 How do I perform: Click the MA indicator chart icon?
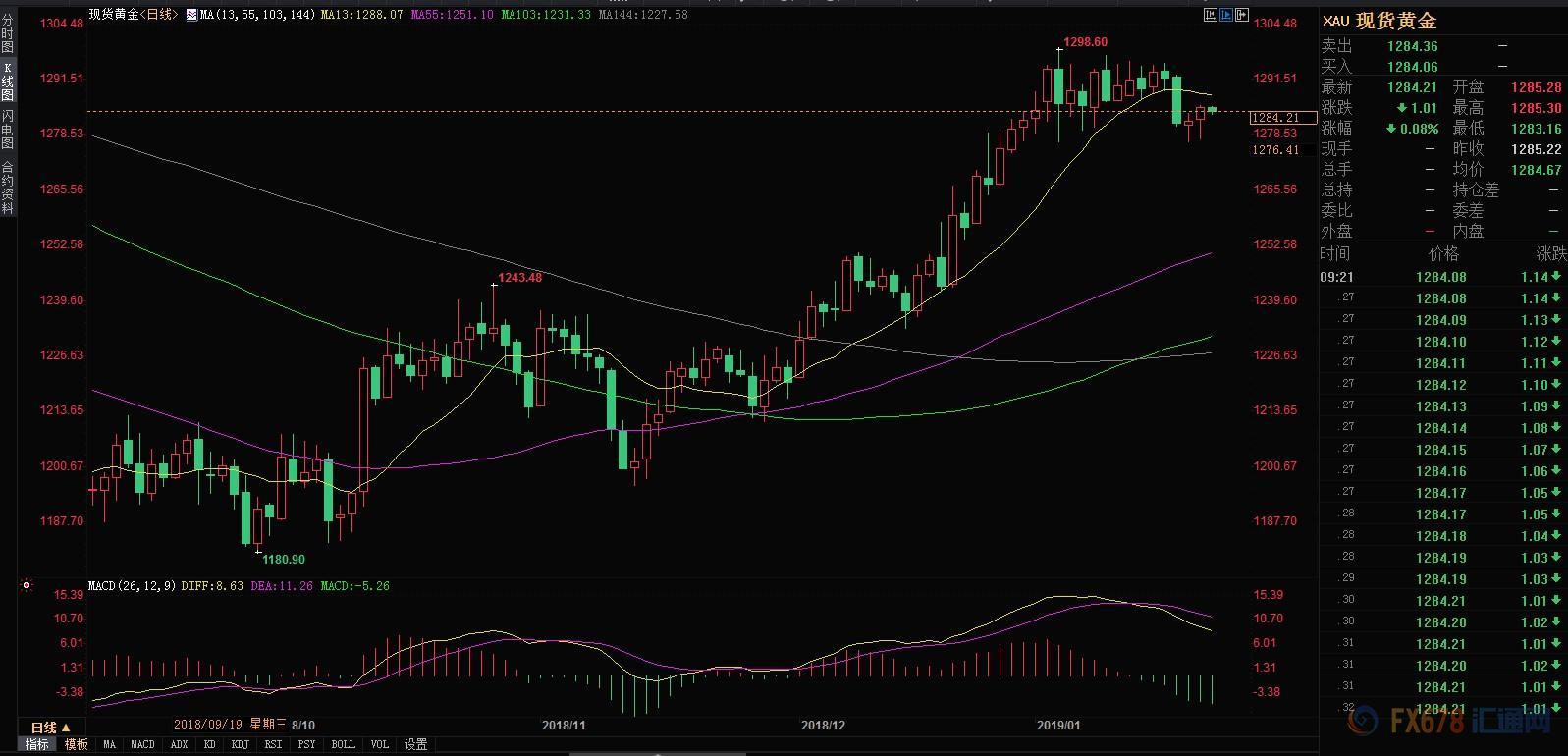click(190, 16)
